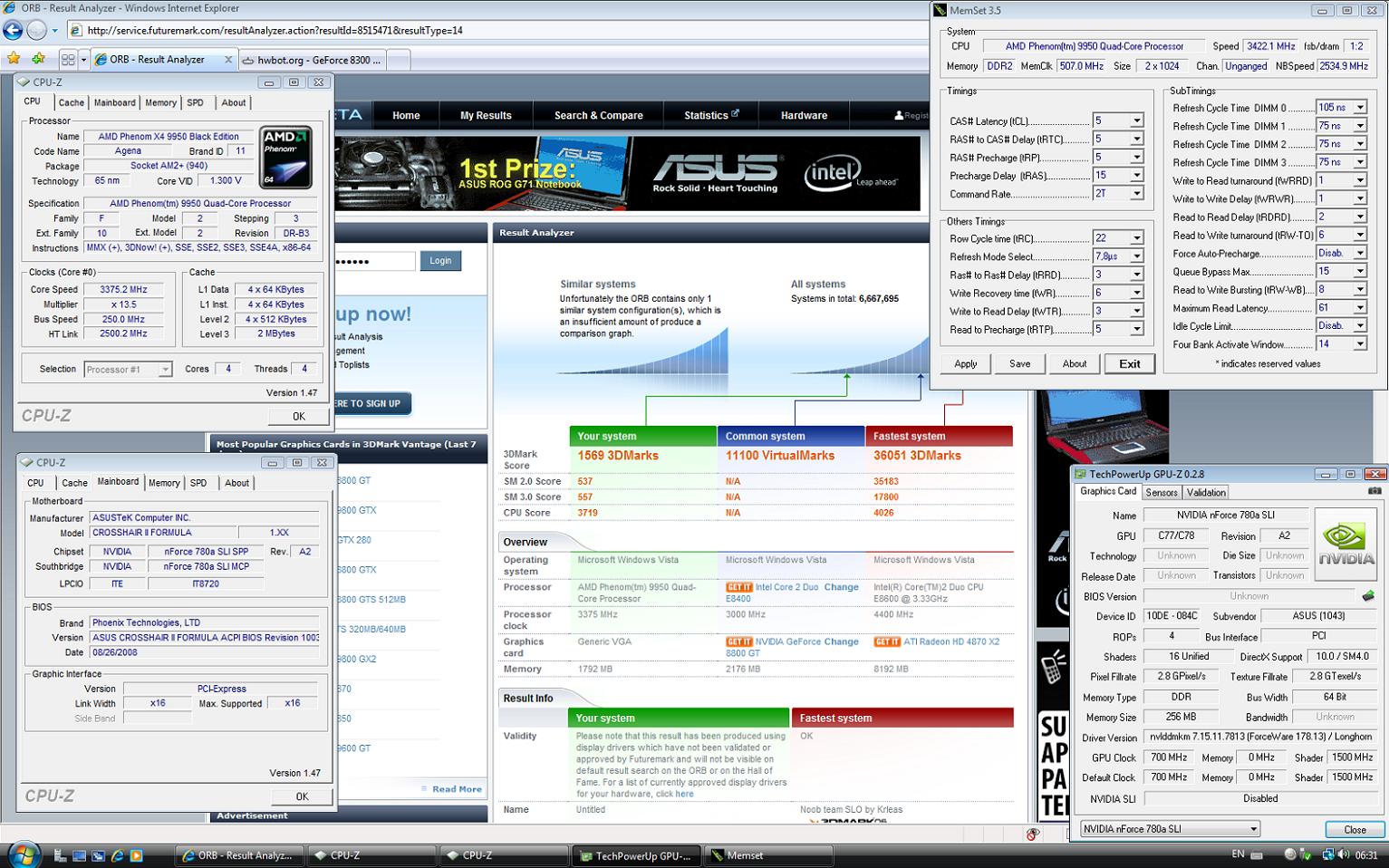Expand the Row Cycle time (tRC) dropdown
The width and height of the screenshot is (1389, 868).
pyautogui.click(x=1136, y=238)
